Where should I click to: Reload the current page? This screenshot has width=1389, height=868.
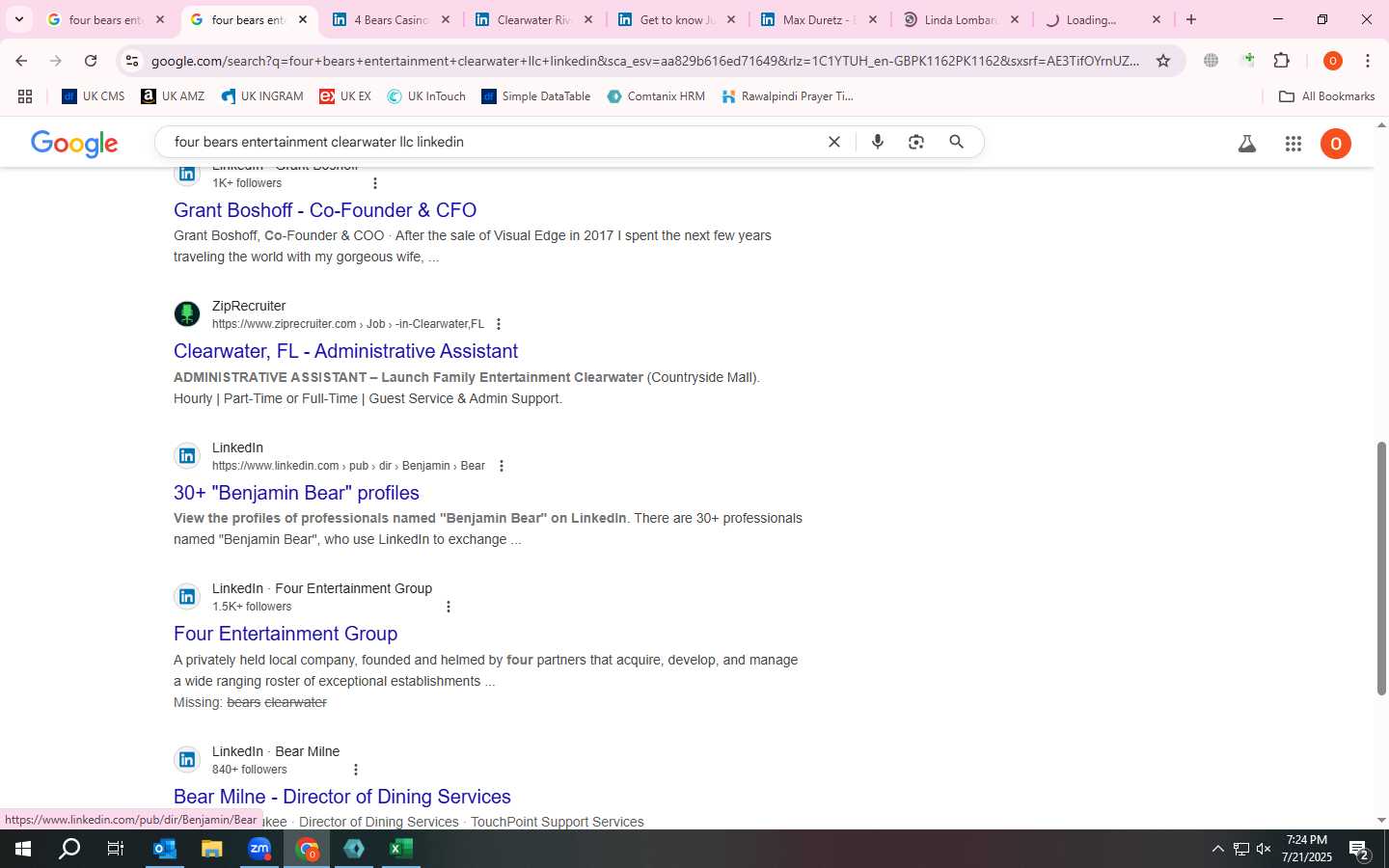[x=91, y=61]
